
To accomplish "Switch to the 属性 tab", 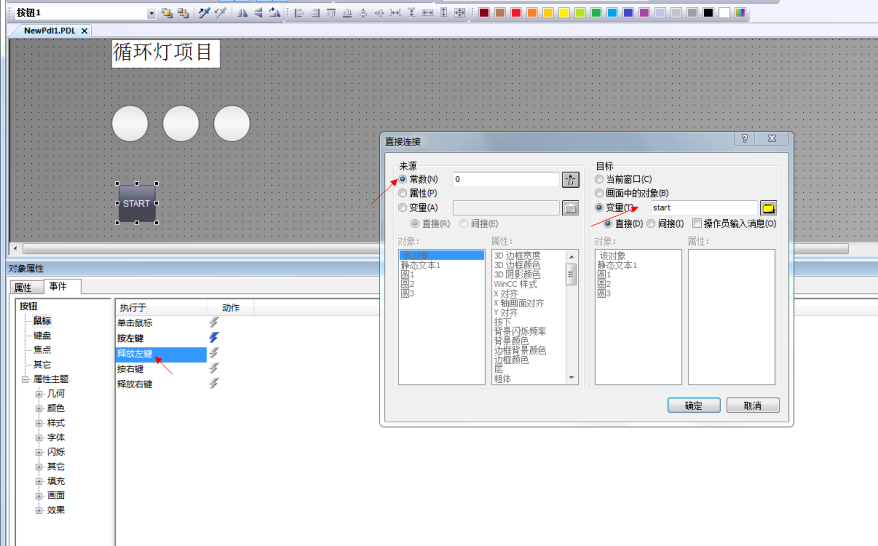I will point(22,287).
